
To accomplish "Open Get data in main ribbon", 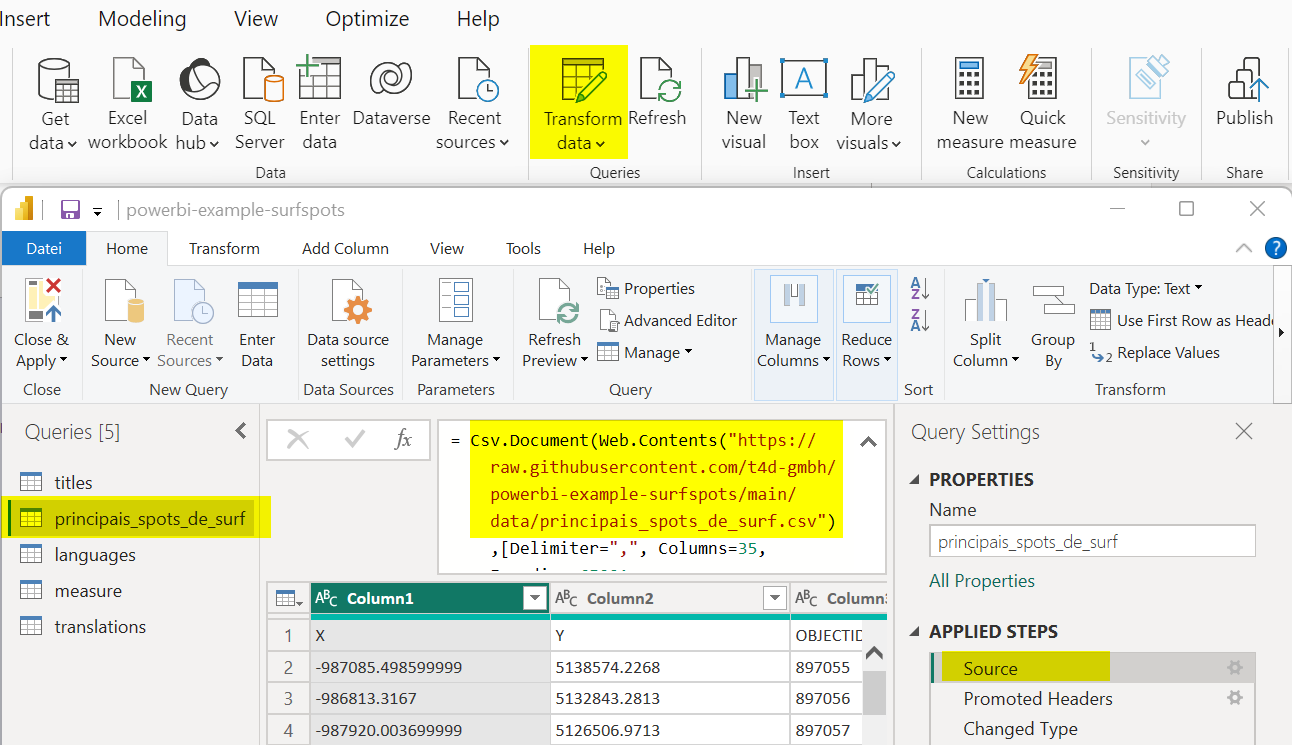I will (x=56, y=105).
